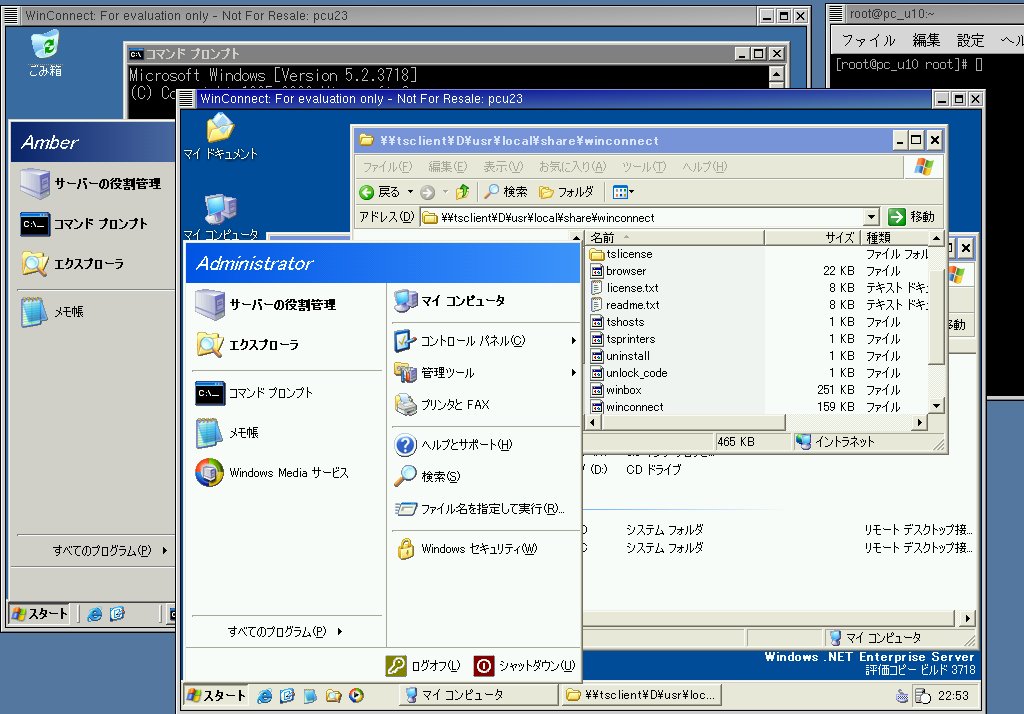Click the シャットダウン button
Viewport: 1024px width, 714px height.
524,666
